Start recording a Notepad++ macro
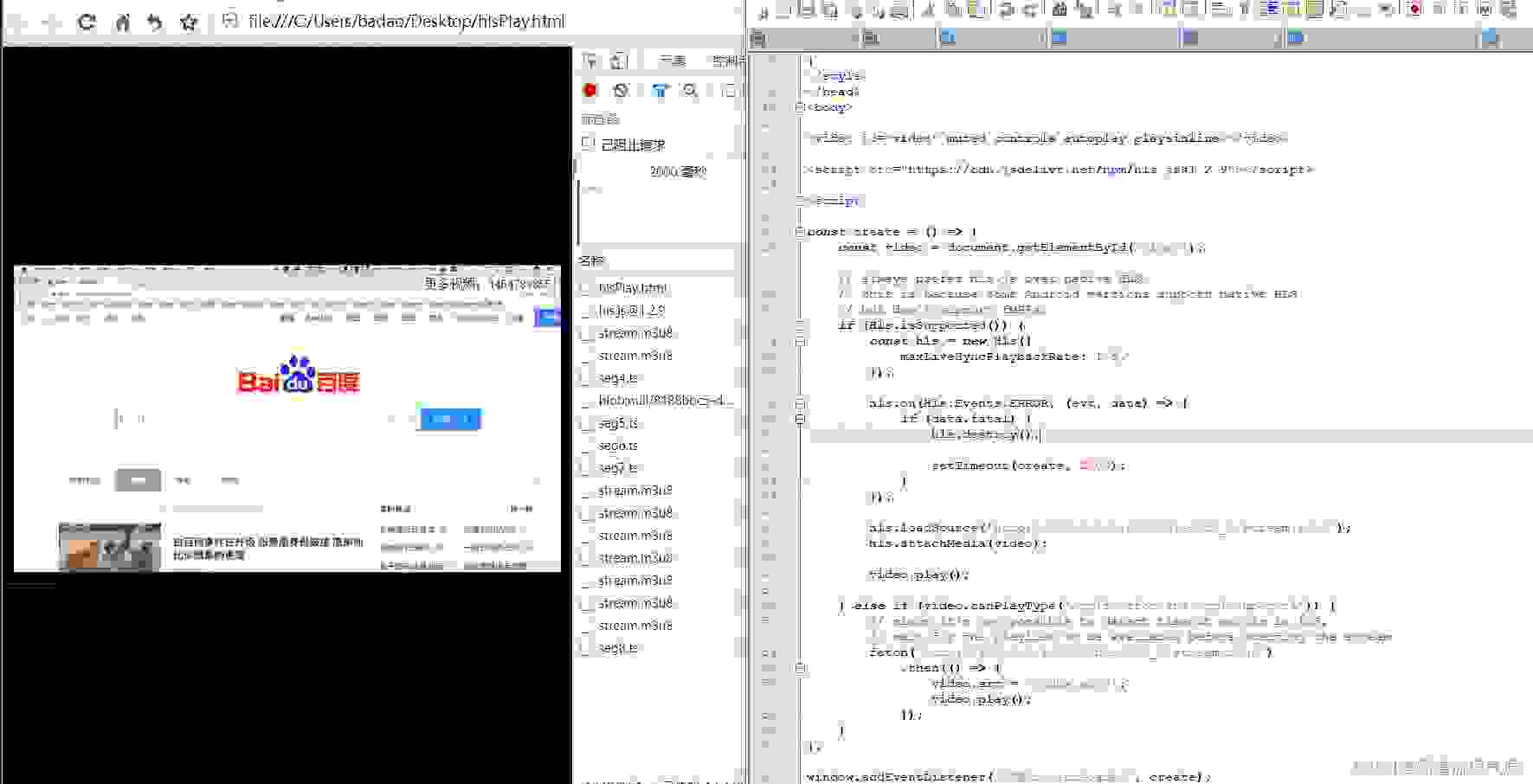This screenshot has height=784, width=1533. point(1414,10)
